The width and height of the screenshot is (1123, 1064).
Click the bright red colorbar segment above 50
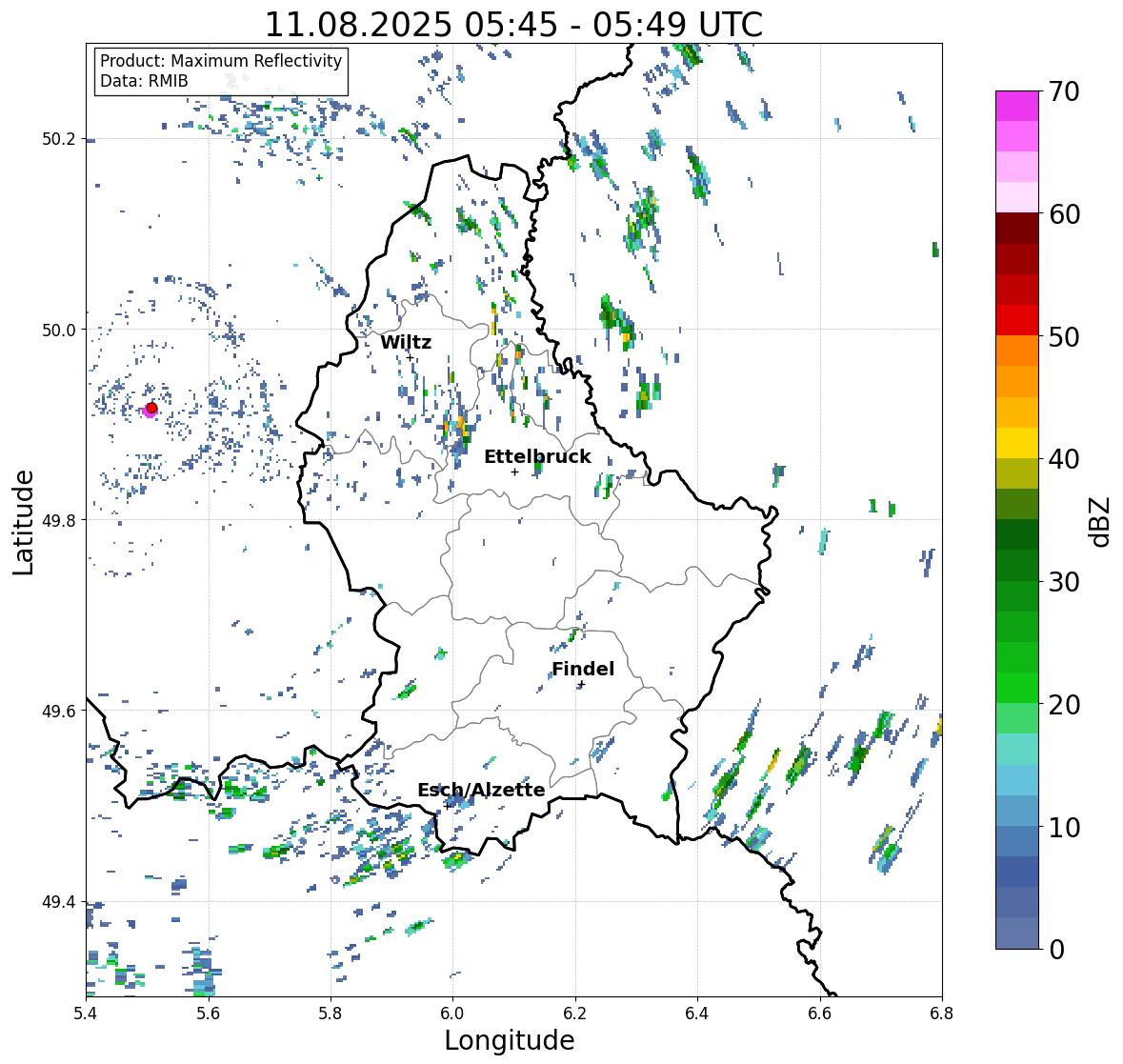[1017, 320]
